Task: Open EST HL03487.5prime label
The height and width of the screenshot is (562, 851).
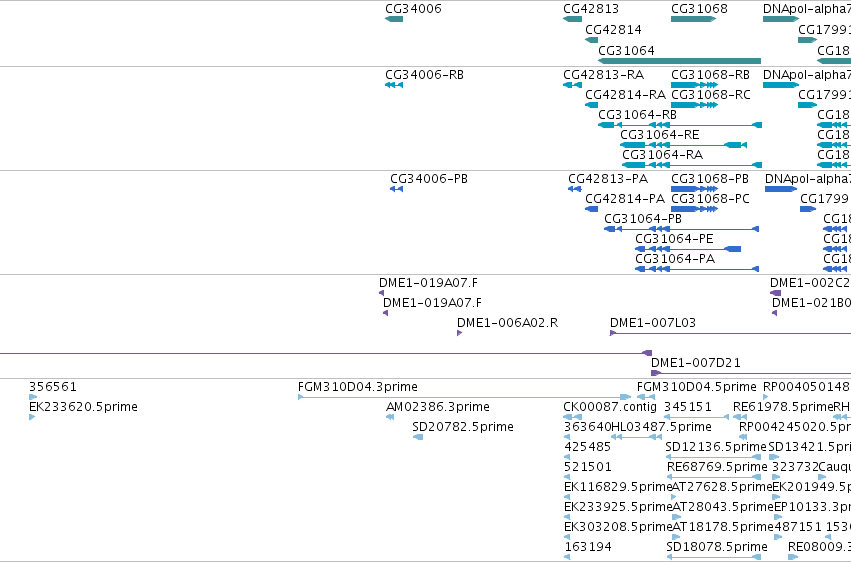Action: (661, 427)
